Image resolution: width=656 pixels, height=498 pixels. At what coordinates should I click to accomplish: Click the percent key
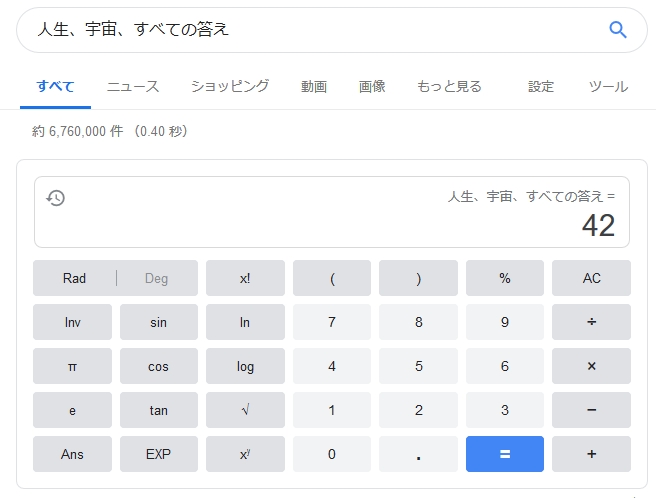(505, 278)
